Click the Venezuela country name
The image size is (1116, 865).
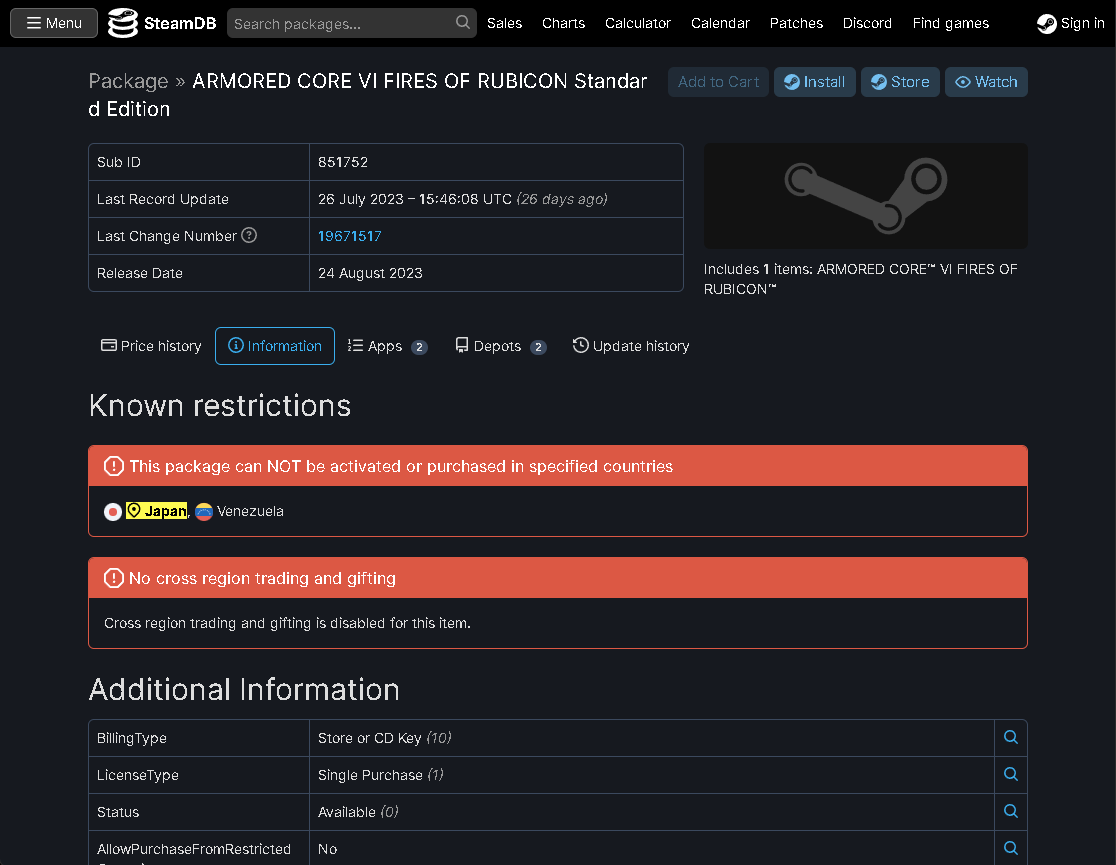click(251, 511)
